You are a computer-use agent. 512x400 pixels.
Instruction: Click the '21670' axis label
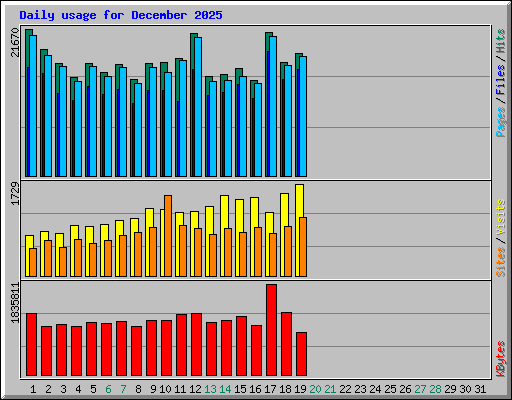(x=15, y=42)
